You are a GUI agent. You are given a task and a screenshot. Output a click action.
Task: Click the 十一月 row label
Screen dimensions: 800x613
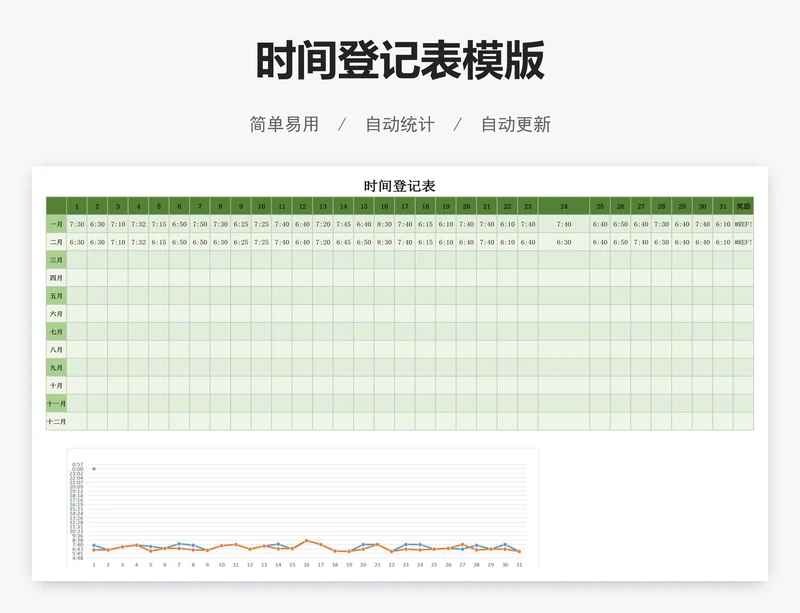click(56, 404)
